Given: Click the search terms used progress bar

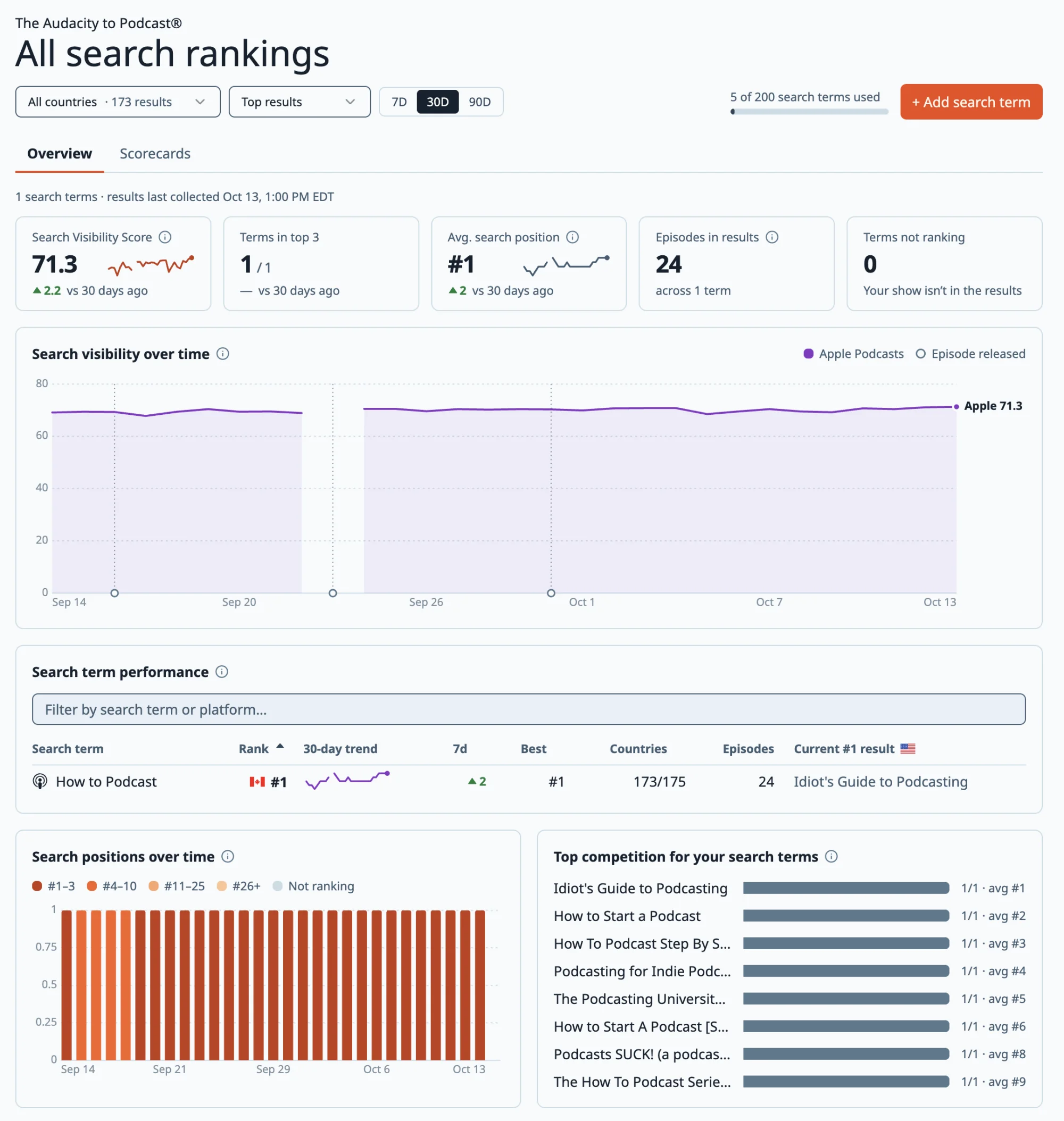Looking at the screenshot, I should pyautogui.click(x=809, y=112).
